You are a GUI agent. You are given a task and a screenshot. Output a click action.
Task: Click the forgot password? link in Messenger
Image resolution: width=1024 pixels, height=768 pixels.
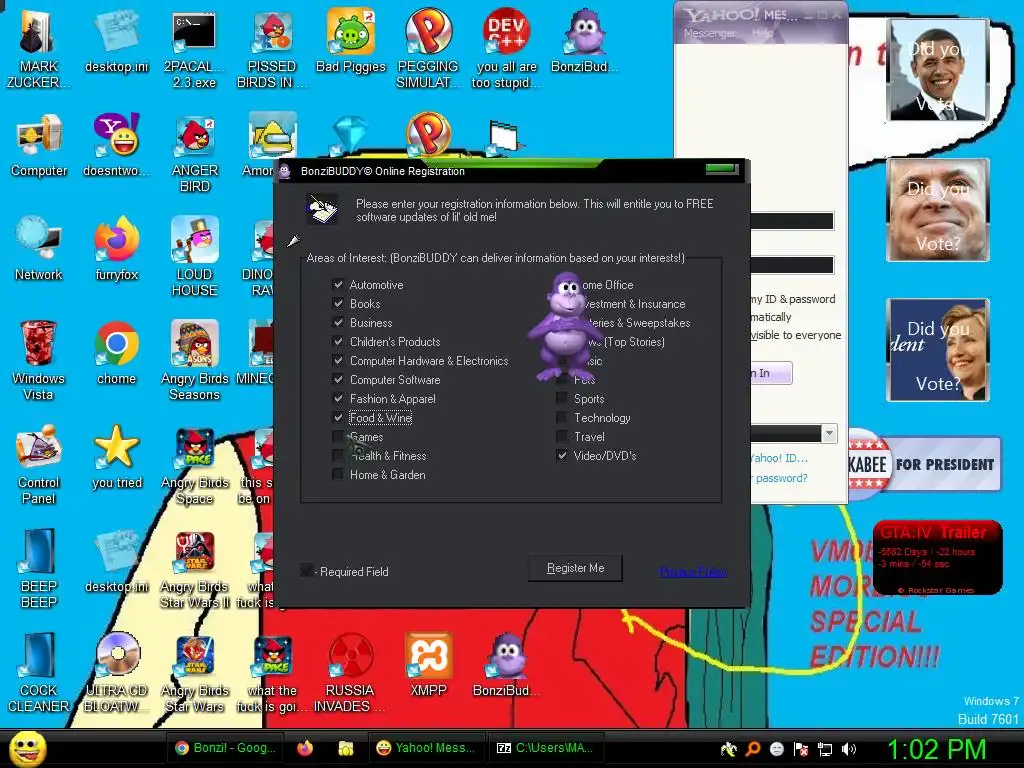pyautogui.click(x=779, y=478)
